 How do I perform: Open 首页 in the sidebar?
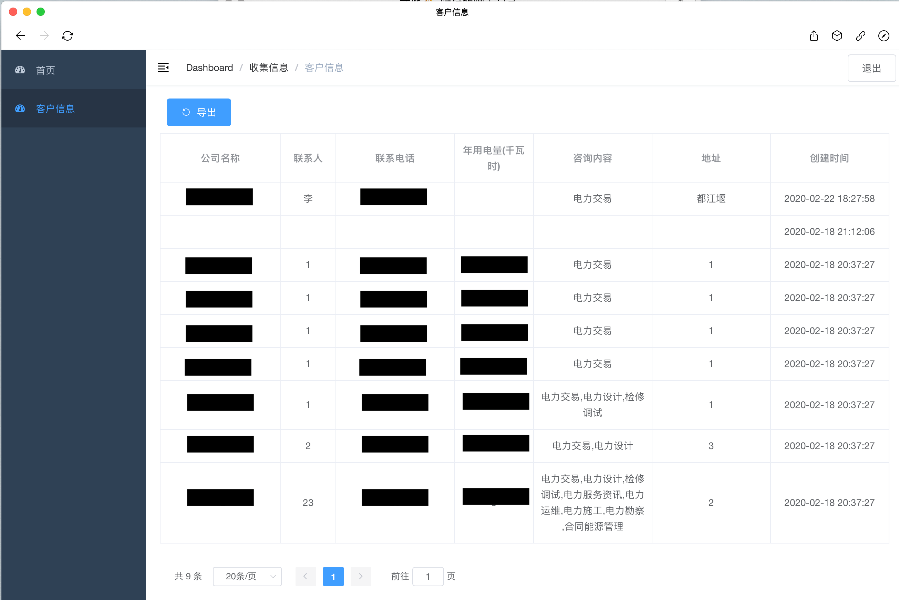[x=46, y=70]
